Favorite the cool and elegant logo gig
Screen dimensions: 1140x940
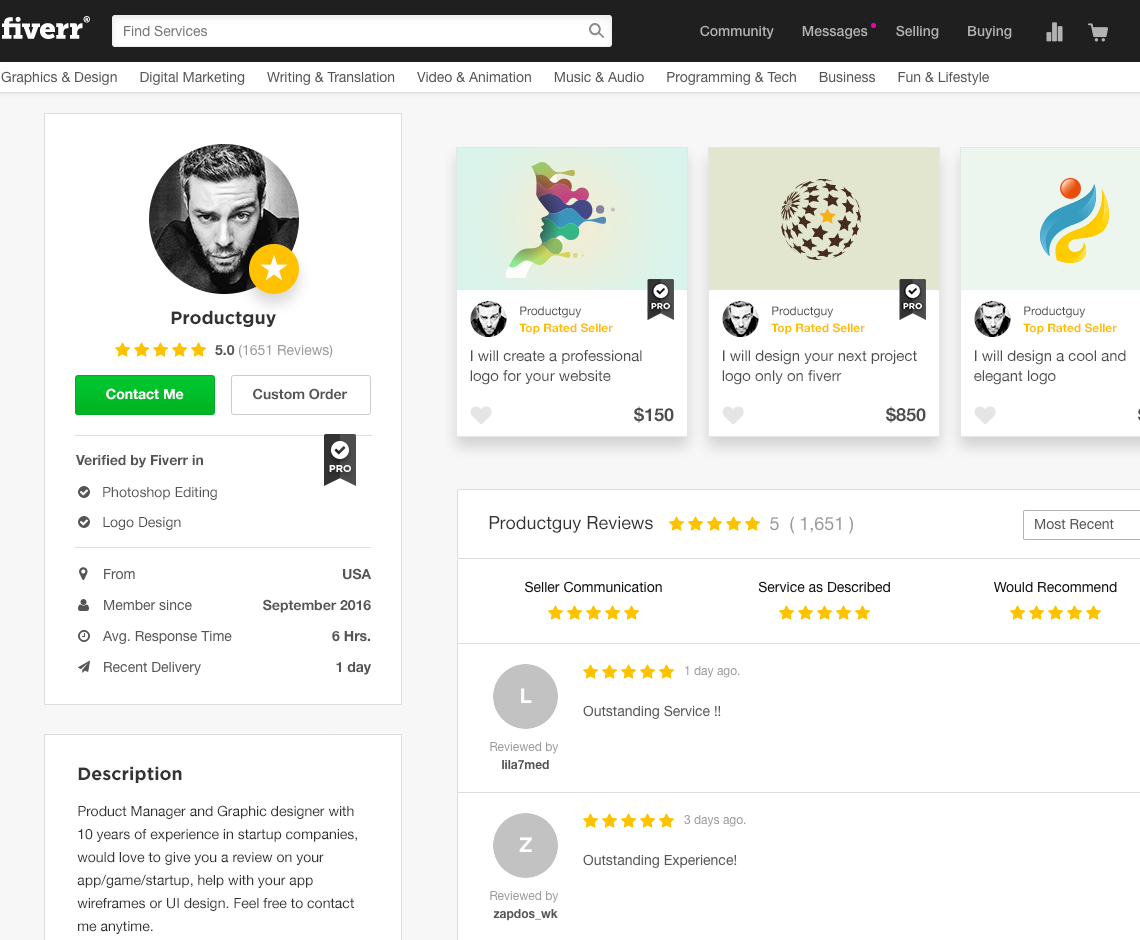pyautogui.click(x=985, y=414)
